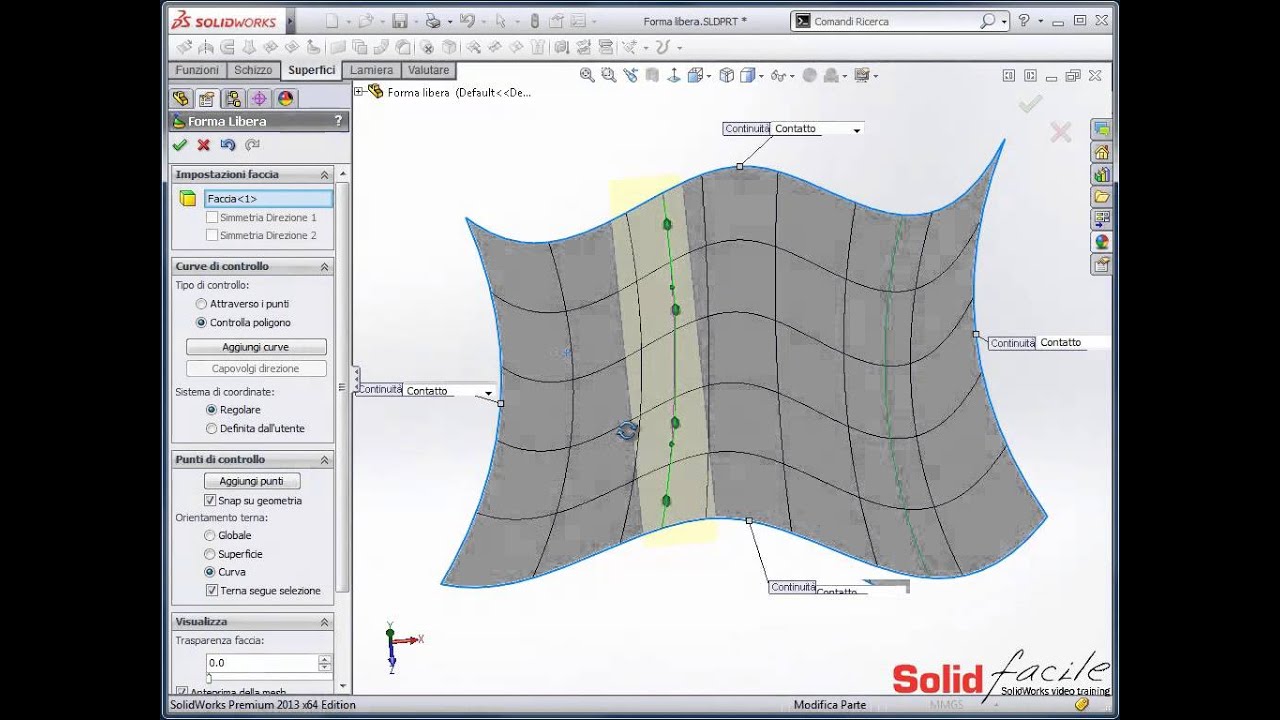Select Curva triad orientation
Screen dimensions: 1280x720
(209, 572)
